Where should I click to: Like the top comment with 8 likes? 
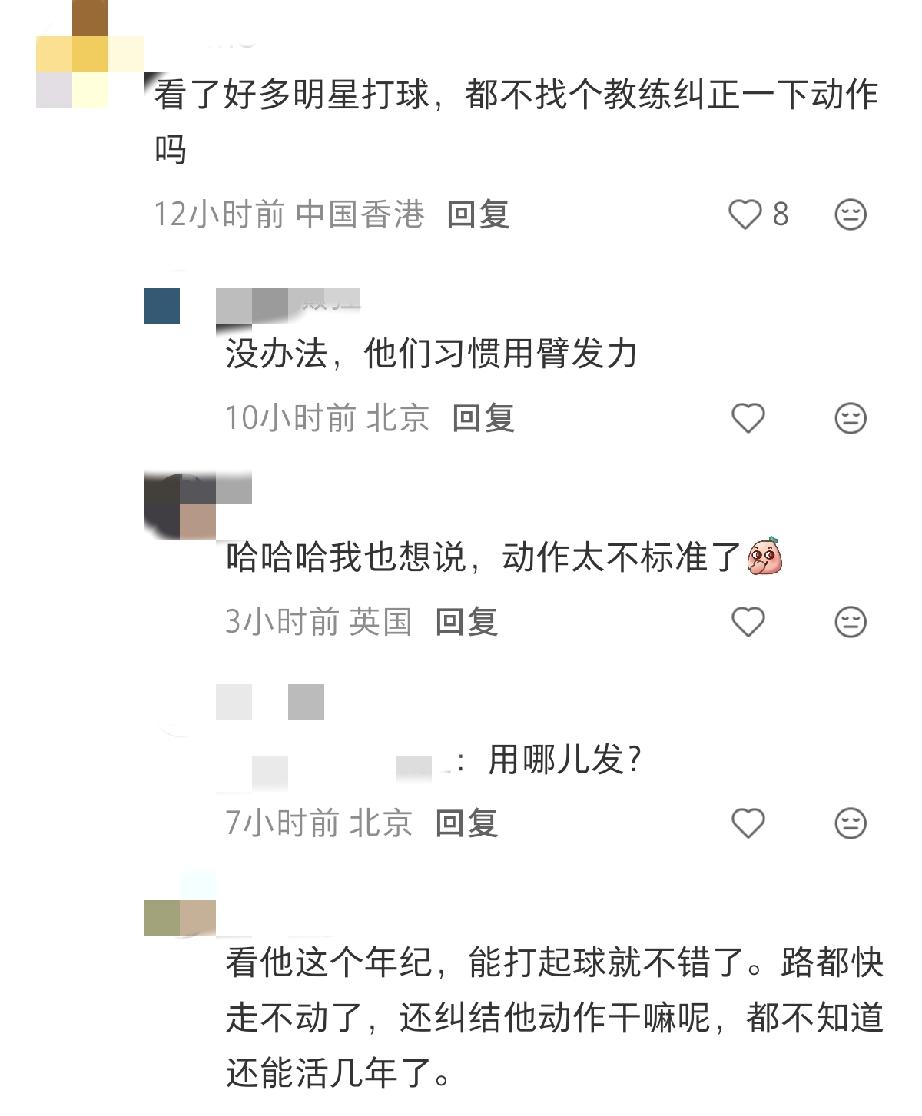click(745, 214)
